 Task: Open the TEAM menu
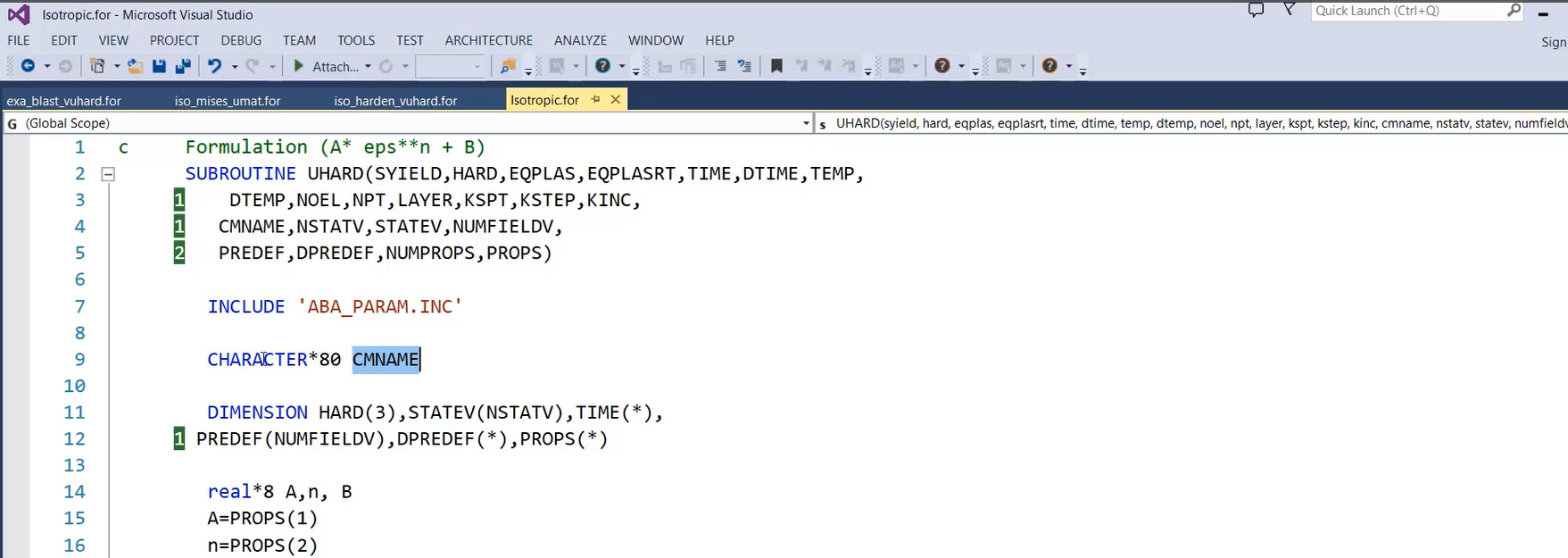click(x=299, y=40)
